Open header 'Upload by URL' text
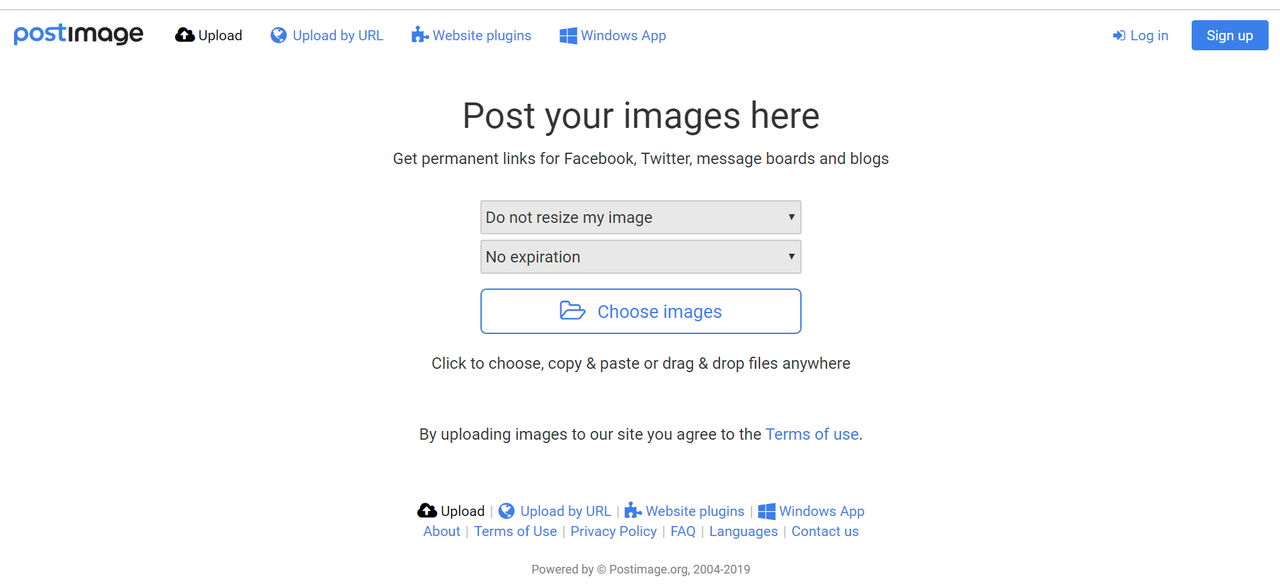1280x585 pixels. [x=338, y=35]
